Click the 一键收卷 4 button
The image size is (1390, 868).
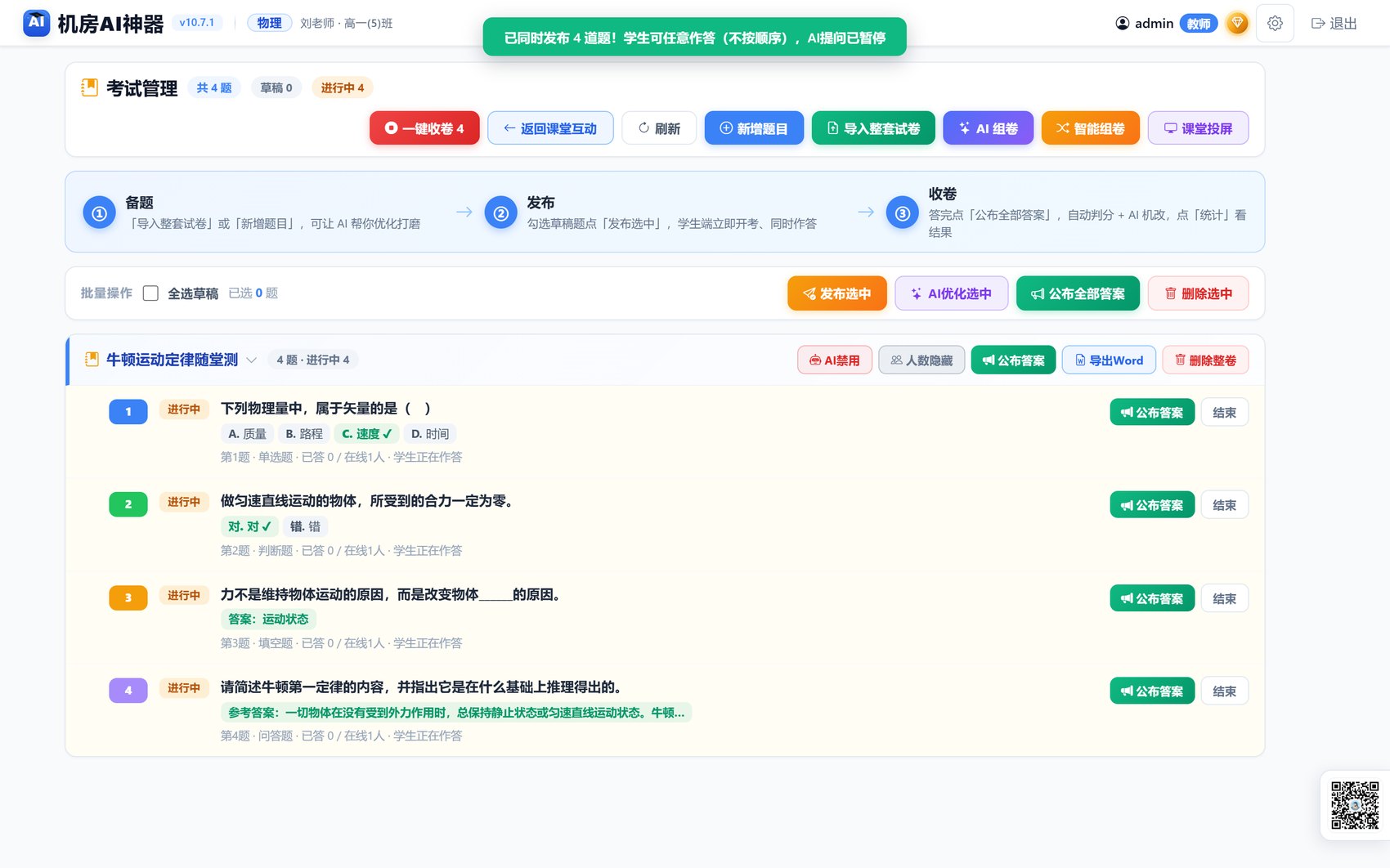pos(424,128)
